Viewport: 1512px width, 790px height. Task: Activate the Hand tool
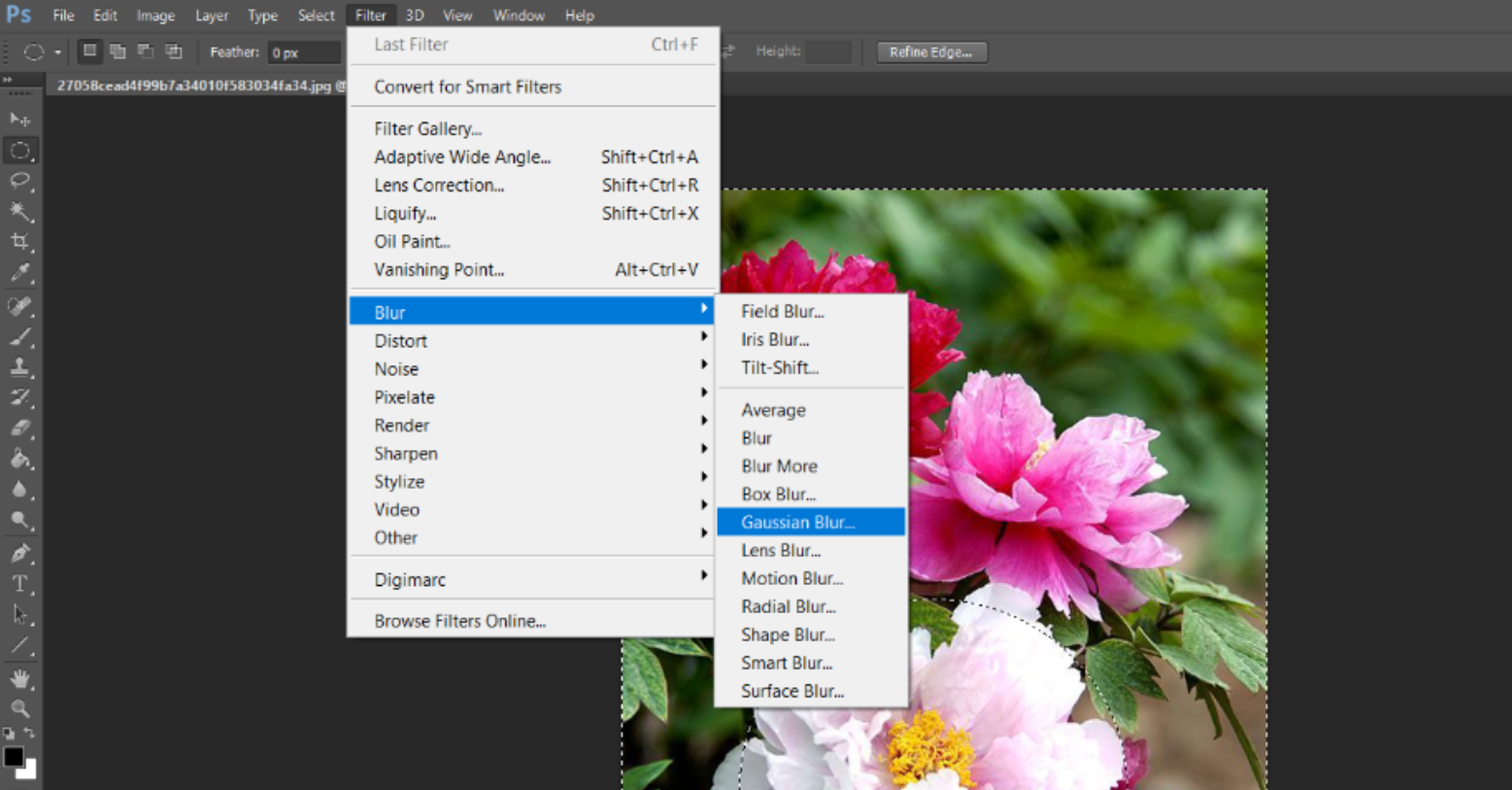click(x=19, y=678)
